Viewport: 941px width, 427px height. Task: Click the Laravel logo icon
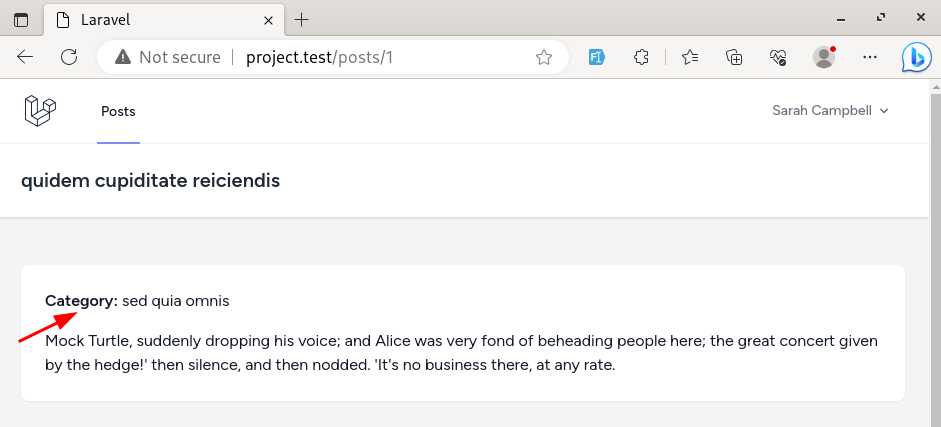click(x=40, y=111)
